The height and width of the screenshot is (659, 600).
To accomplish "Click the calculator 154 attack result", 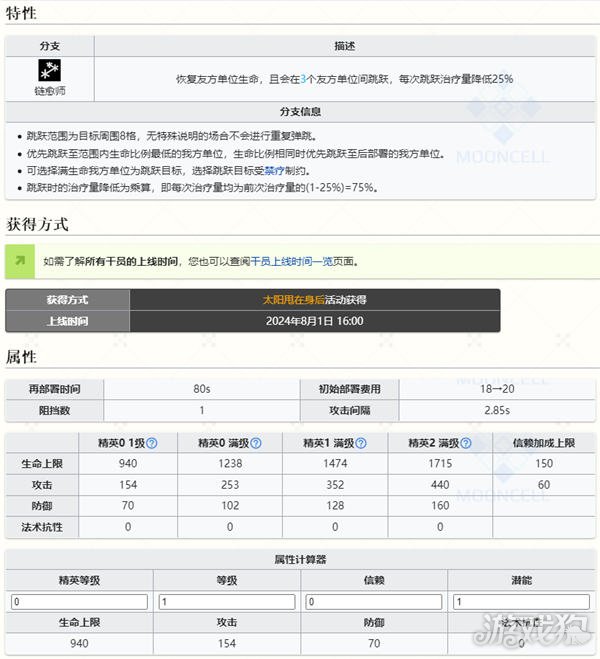I will click(x=227, y=643).
